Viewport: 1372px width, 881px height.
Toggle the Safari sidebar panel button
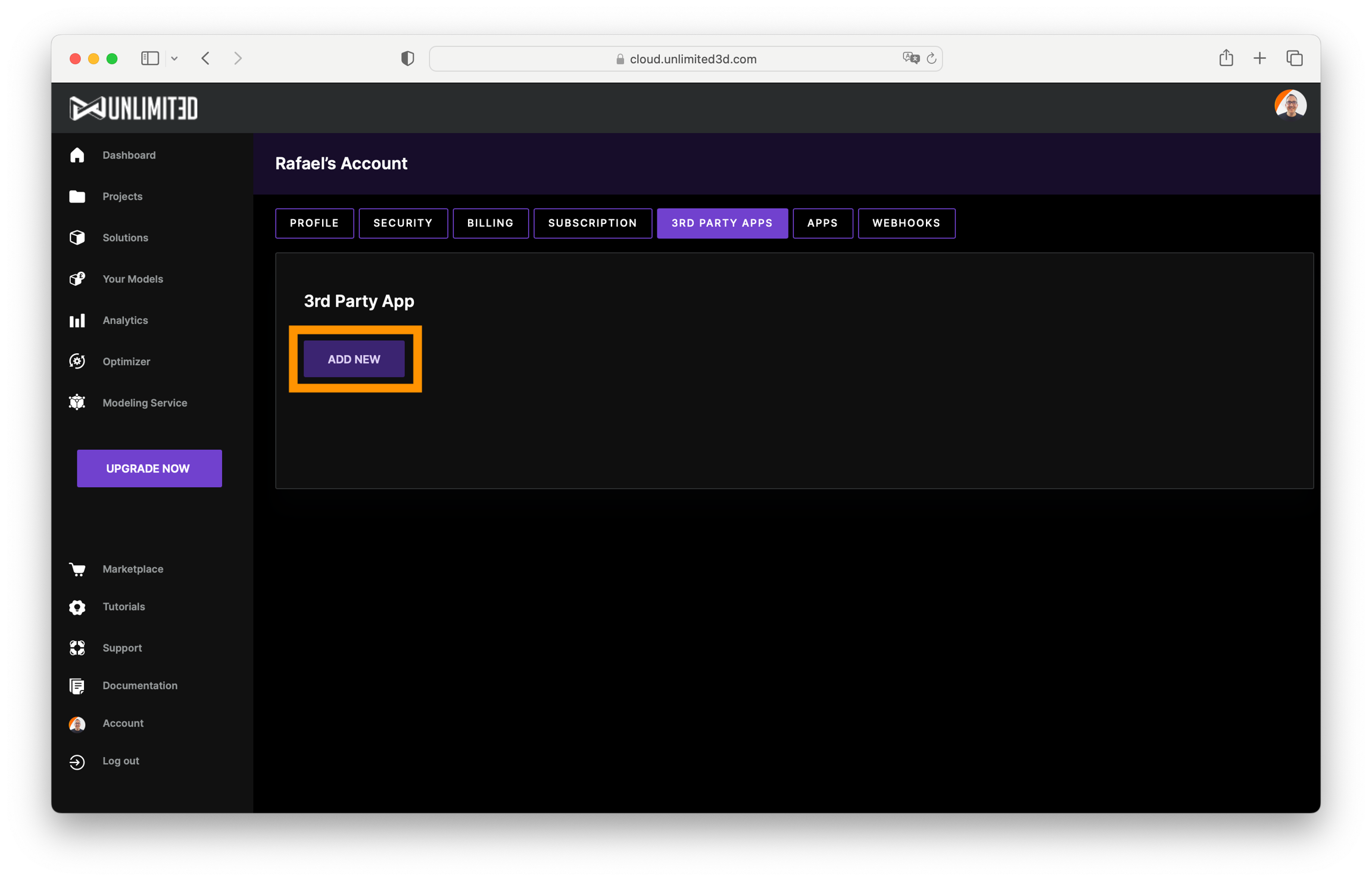[149, 58]
